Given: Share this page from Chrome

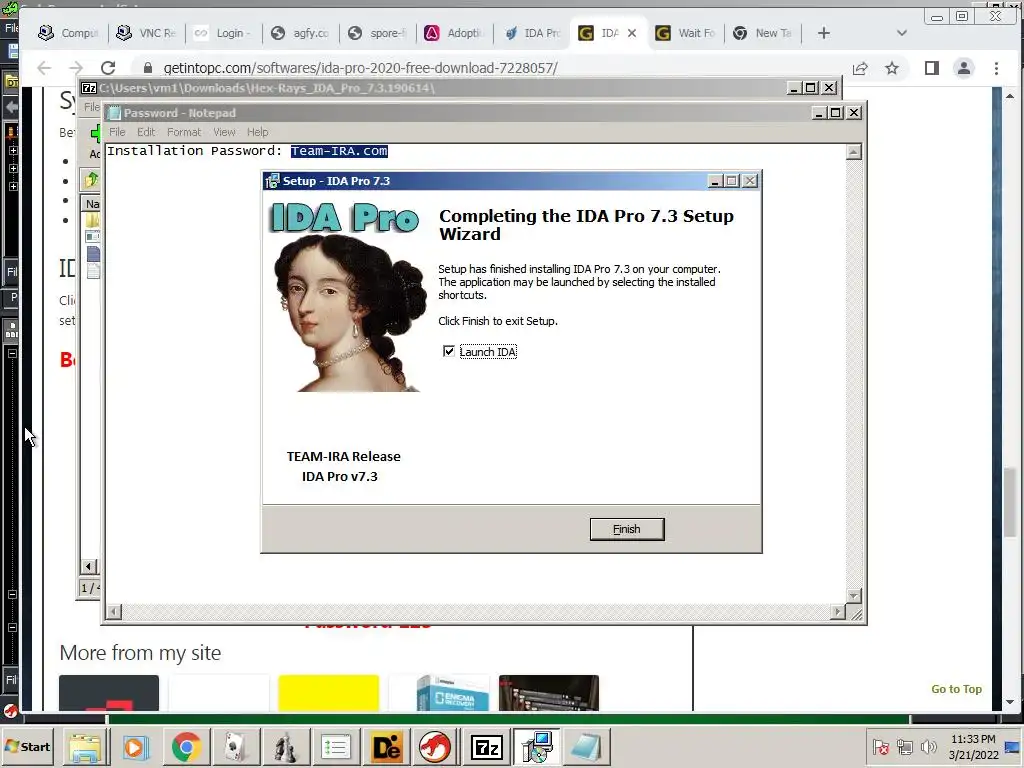Looking at the screenshot, I should (860, 68).
